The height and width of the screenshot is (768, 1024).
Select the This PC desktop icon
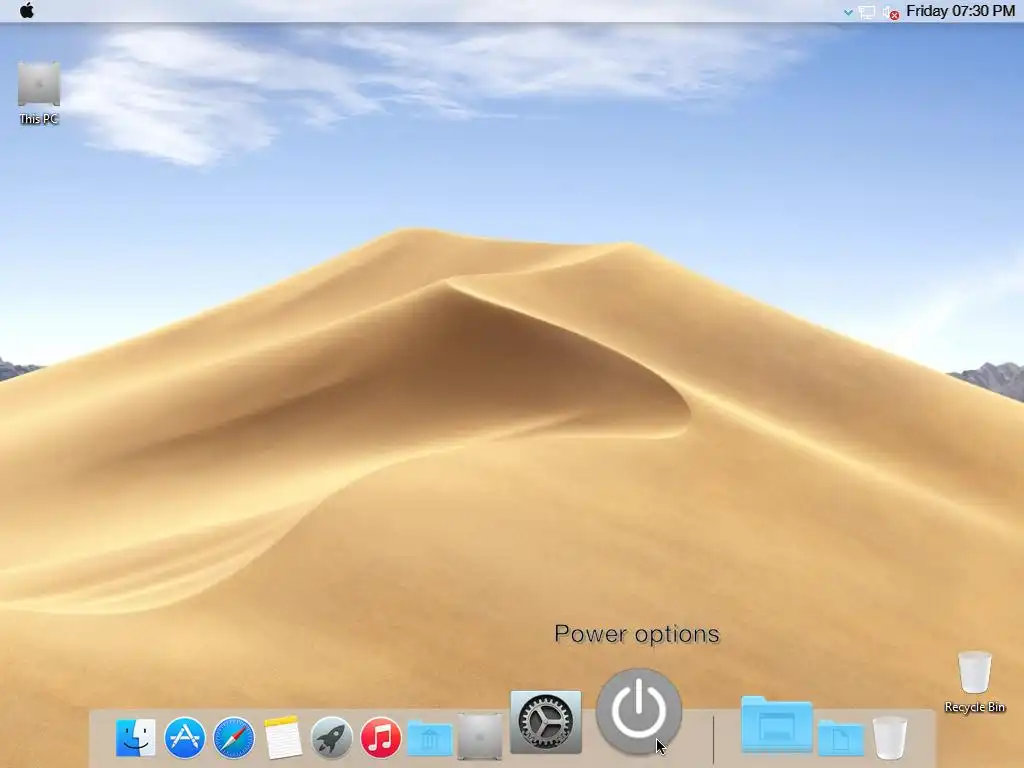click(x=39, y=92)
